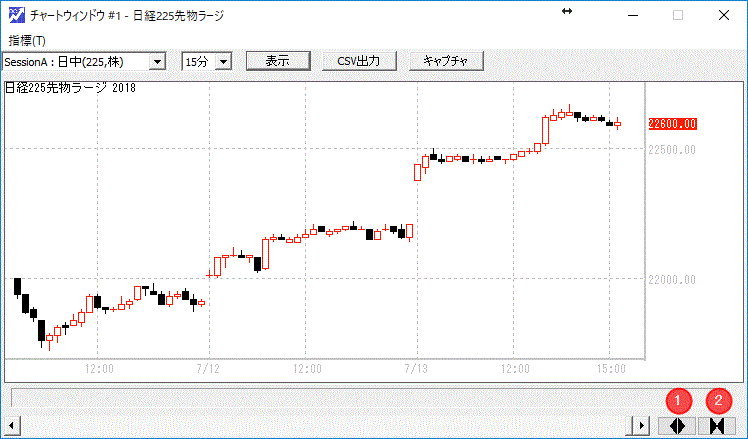Click the 7/13 date label on time axis
Viewport: 748px width, 439px height.
point(416,369)
